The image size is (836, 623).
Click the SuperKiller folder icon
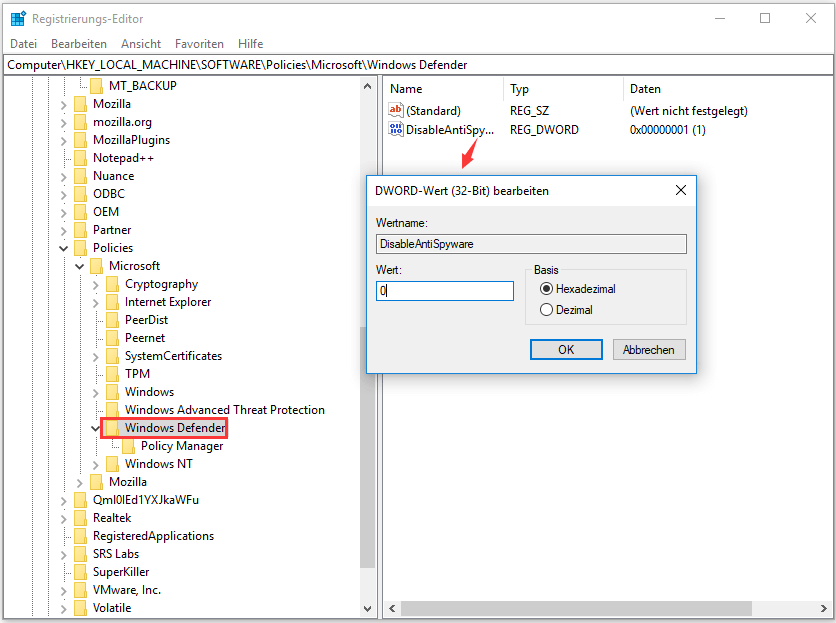pos(81,572)
